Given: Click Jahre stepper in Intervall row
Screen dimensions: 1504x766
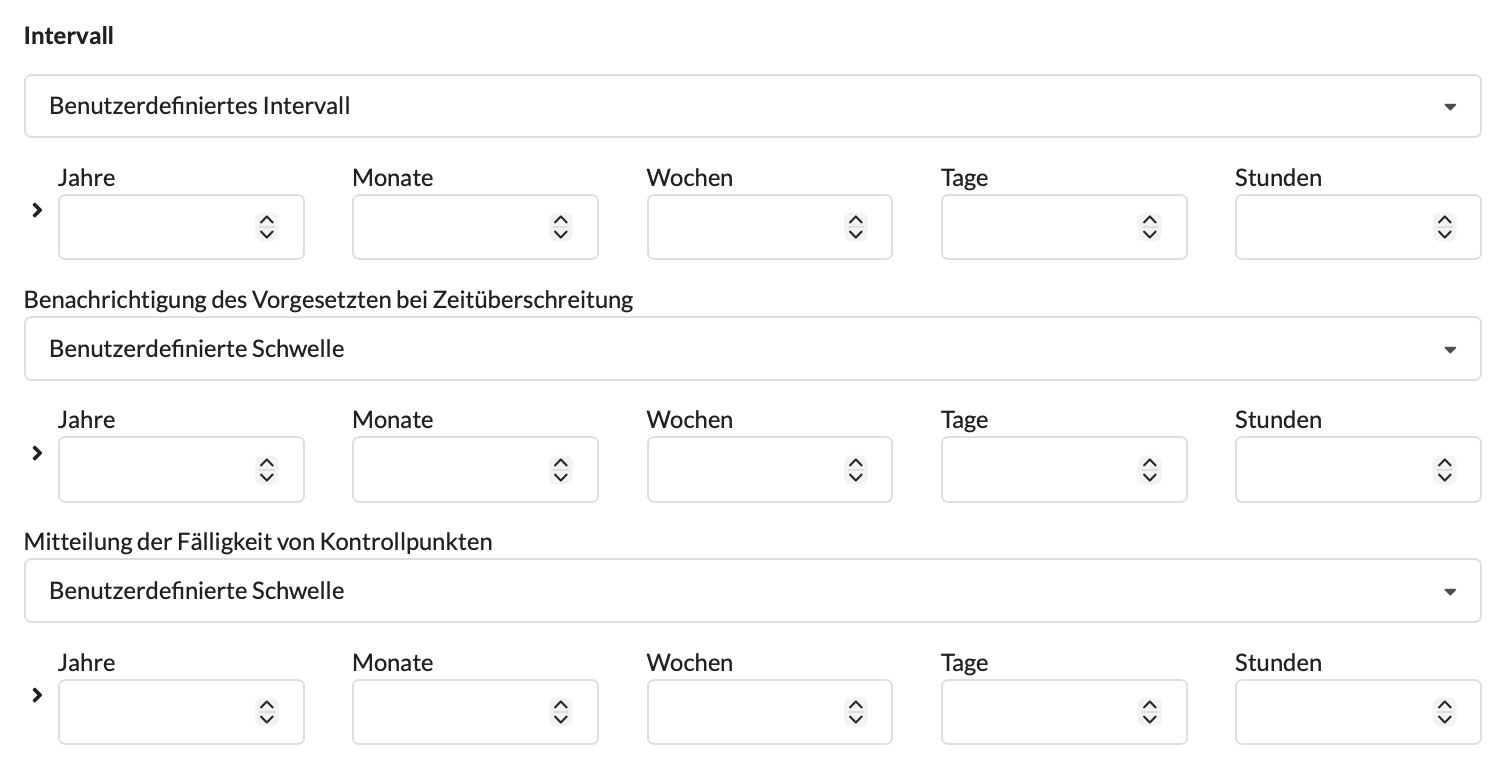Looking at the screenshot, I should 266,227.
